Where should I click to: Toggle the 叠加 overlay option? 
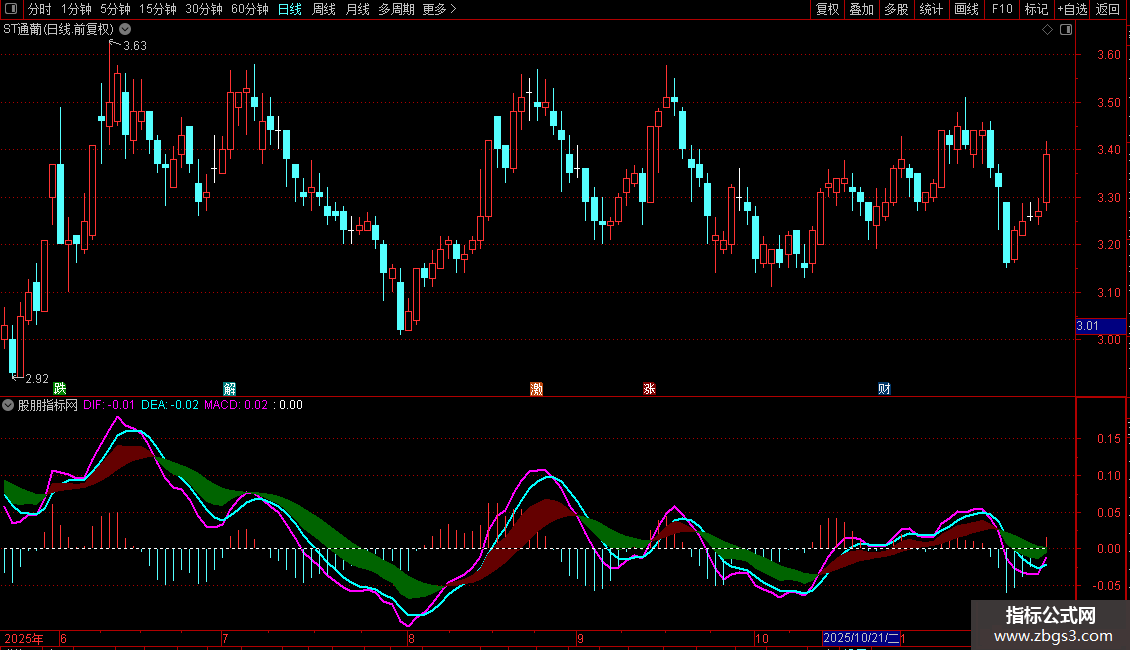(861, 9)
